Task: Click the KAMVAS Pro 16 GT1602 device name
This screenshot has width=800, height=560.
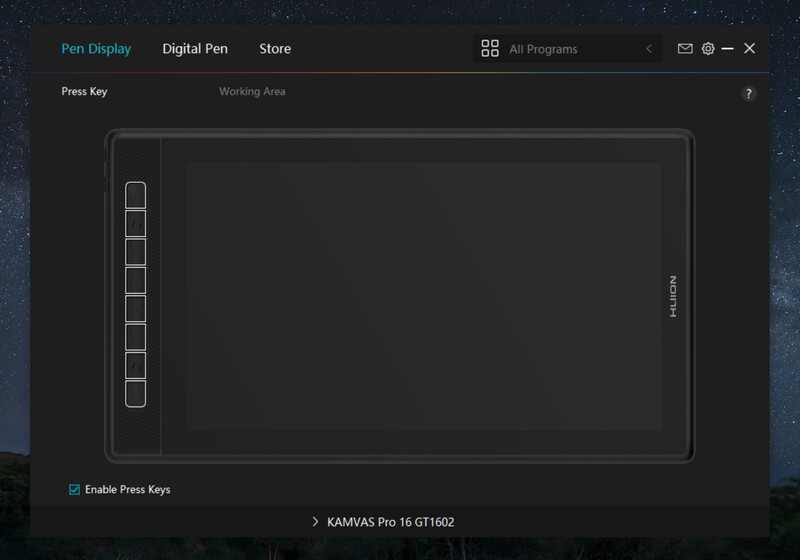Action: pos(390,522)
